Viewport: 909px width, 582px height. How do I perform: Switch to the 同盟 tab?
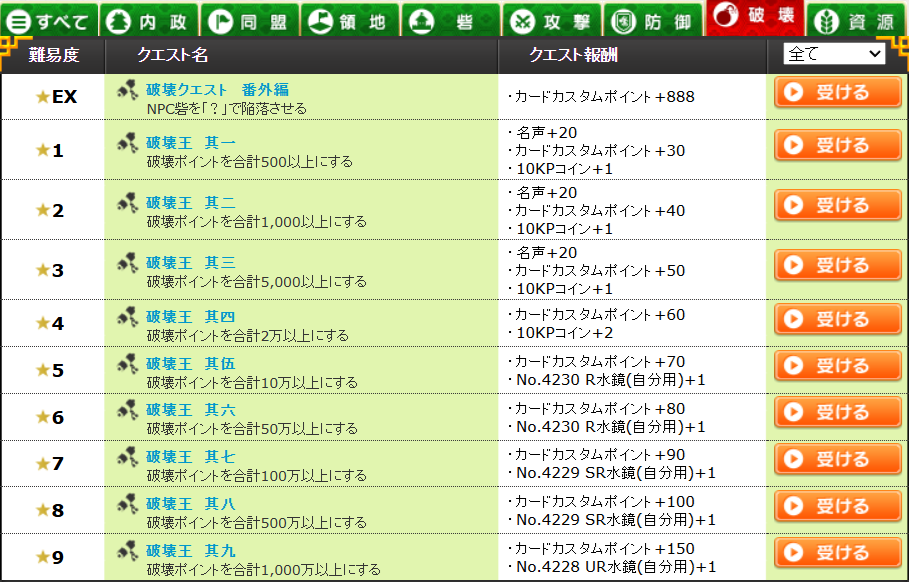[250, 21]
